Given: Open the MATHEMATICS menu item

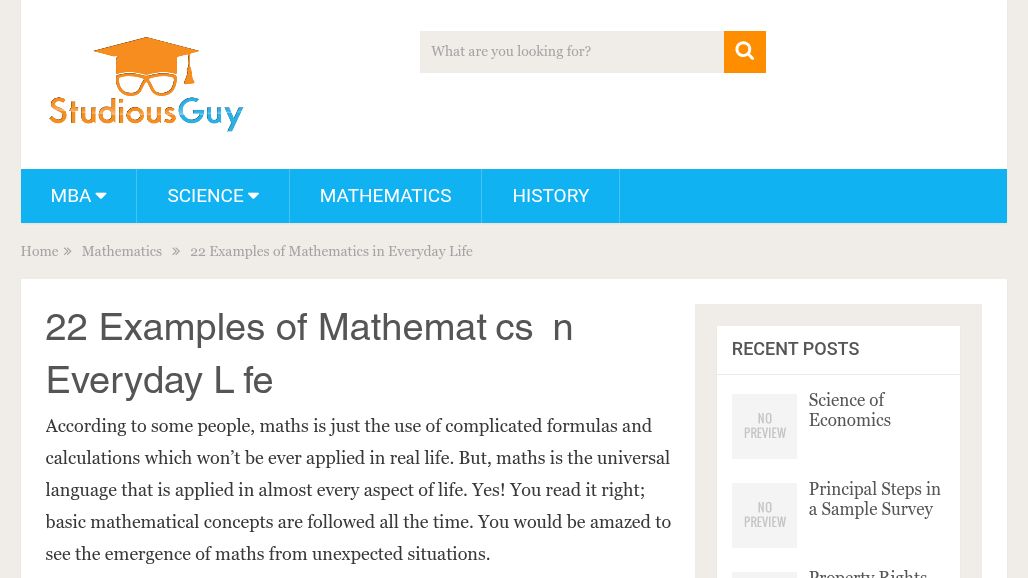Looking at the screenshot, I should (385, 196).
